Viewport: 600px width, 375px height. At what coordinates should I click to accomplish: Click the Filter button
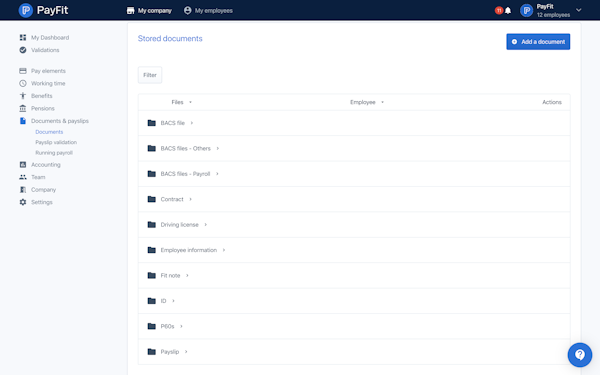pos(150,75)
